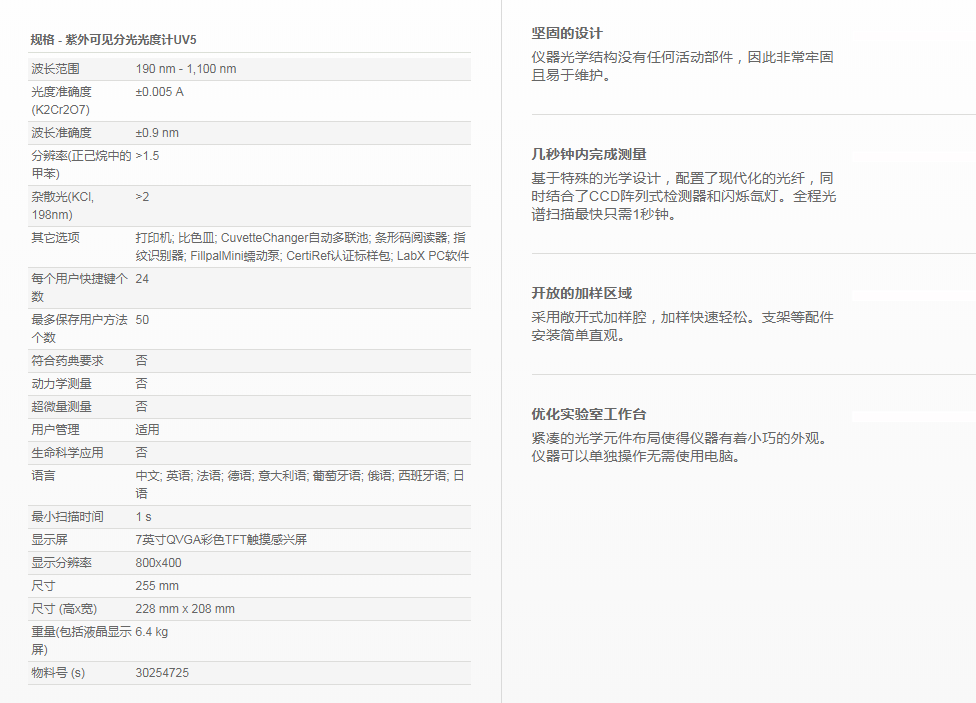Click the 光度准确度 (K2Cr2O7) row label
976x703 pixels.
tap(61, 101)
